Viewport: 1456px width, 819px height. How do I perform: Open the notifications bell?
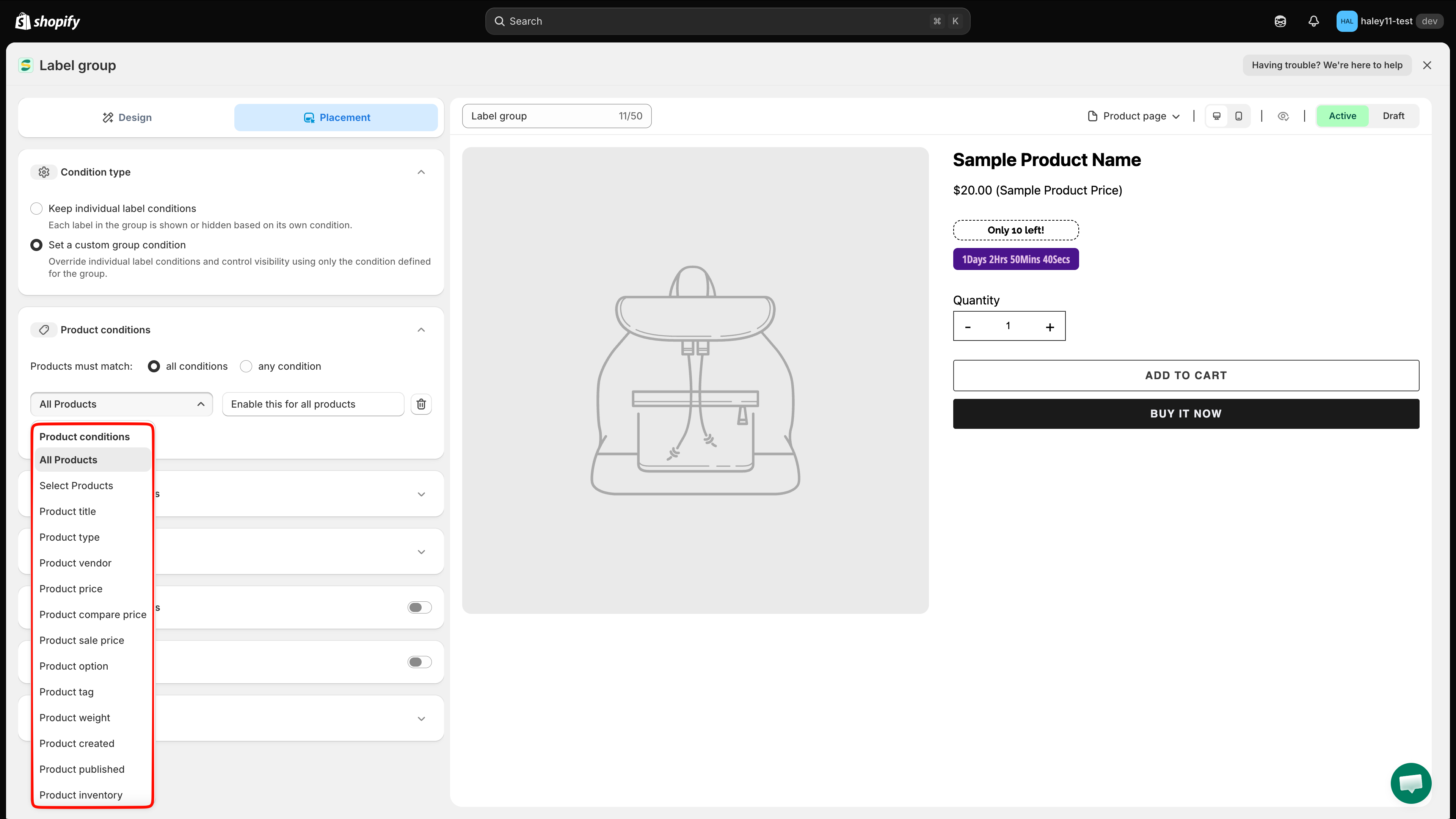point(1313,21)
